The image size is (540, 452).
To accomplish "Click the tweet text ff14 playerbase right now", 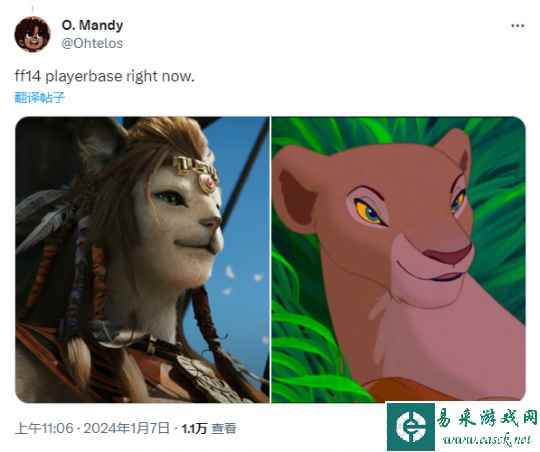I will (105, 76).
